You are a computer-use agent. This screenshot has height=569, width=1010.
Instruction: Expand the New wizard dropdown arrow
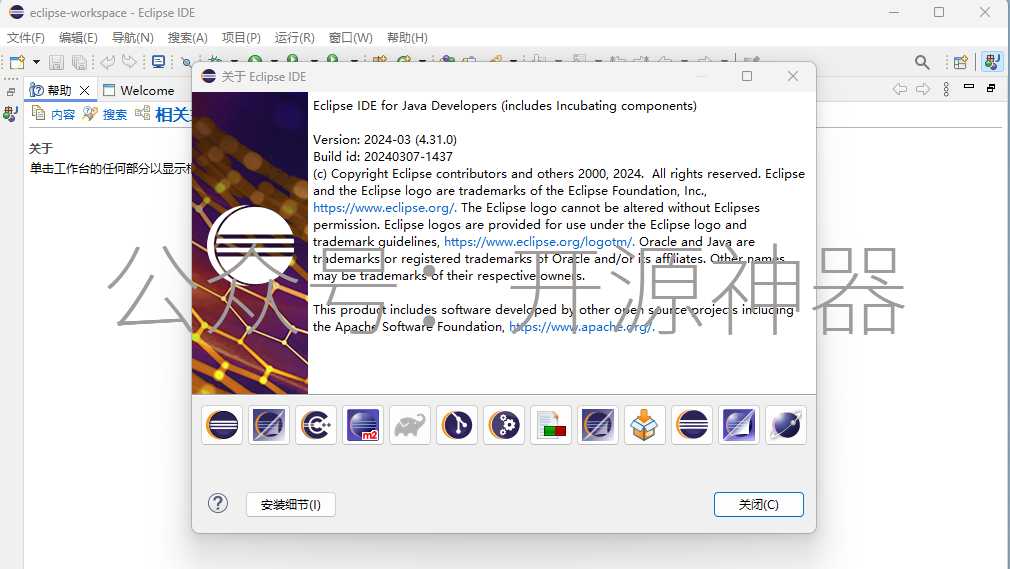[x=36, y=62]
